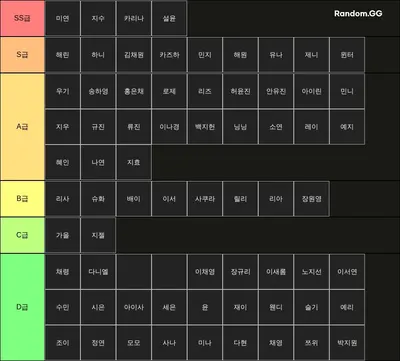Click the 규진 tile
The image size is (400, 361).
98,127
